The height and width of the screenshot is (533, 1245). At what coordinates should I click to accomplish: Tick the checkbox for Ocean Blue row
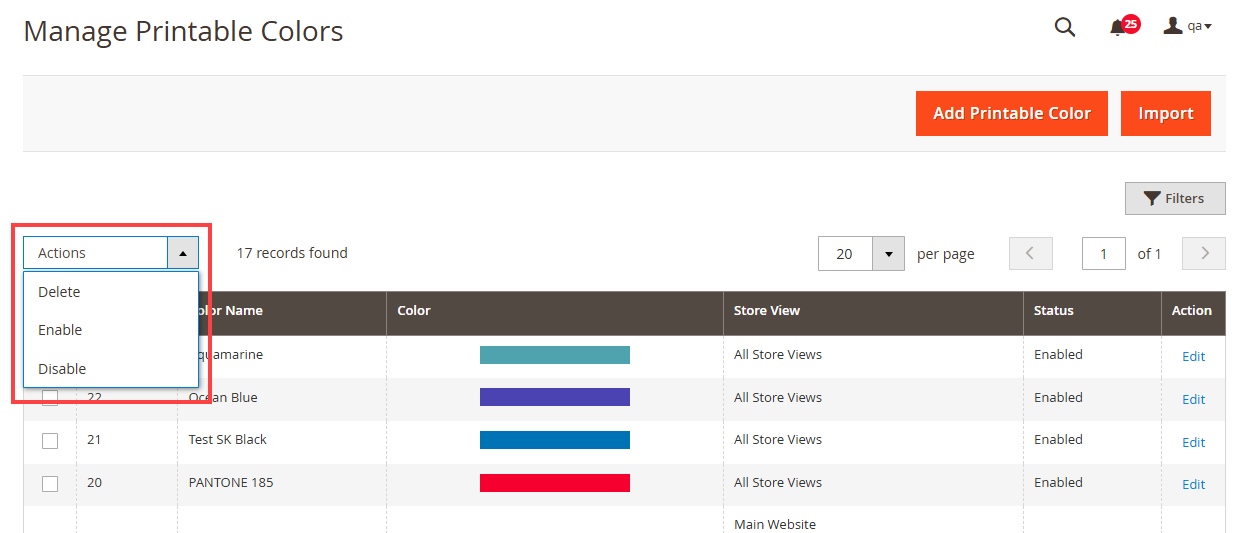point(50,398)
